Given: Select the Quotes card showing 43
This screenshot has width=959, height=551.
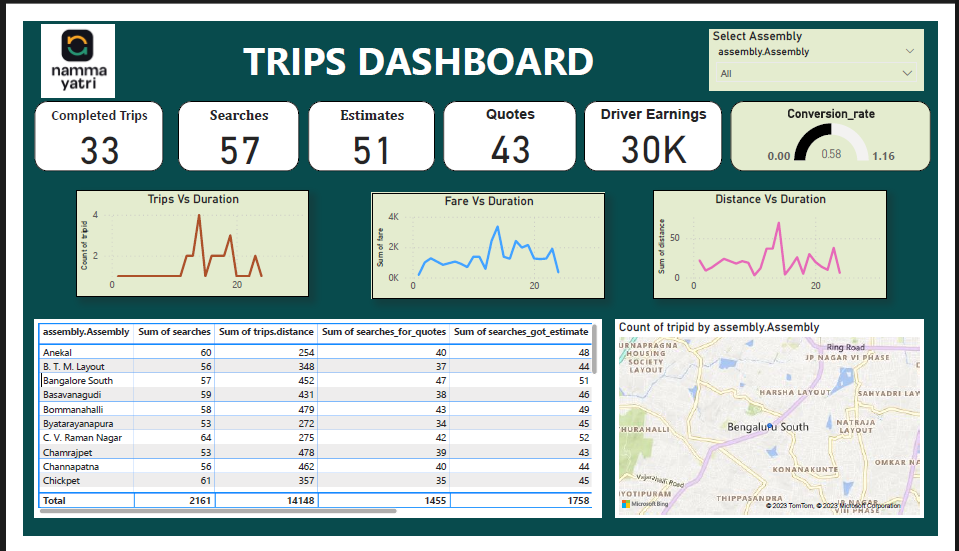Looking at the screenshot, I should (510, 135).
